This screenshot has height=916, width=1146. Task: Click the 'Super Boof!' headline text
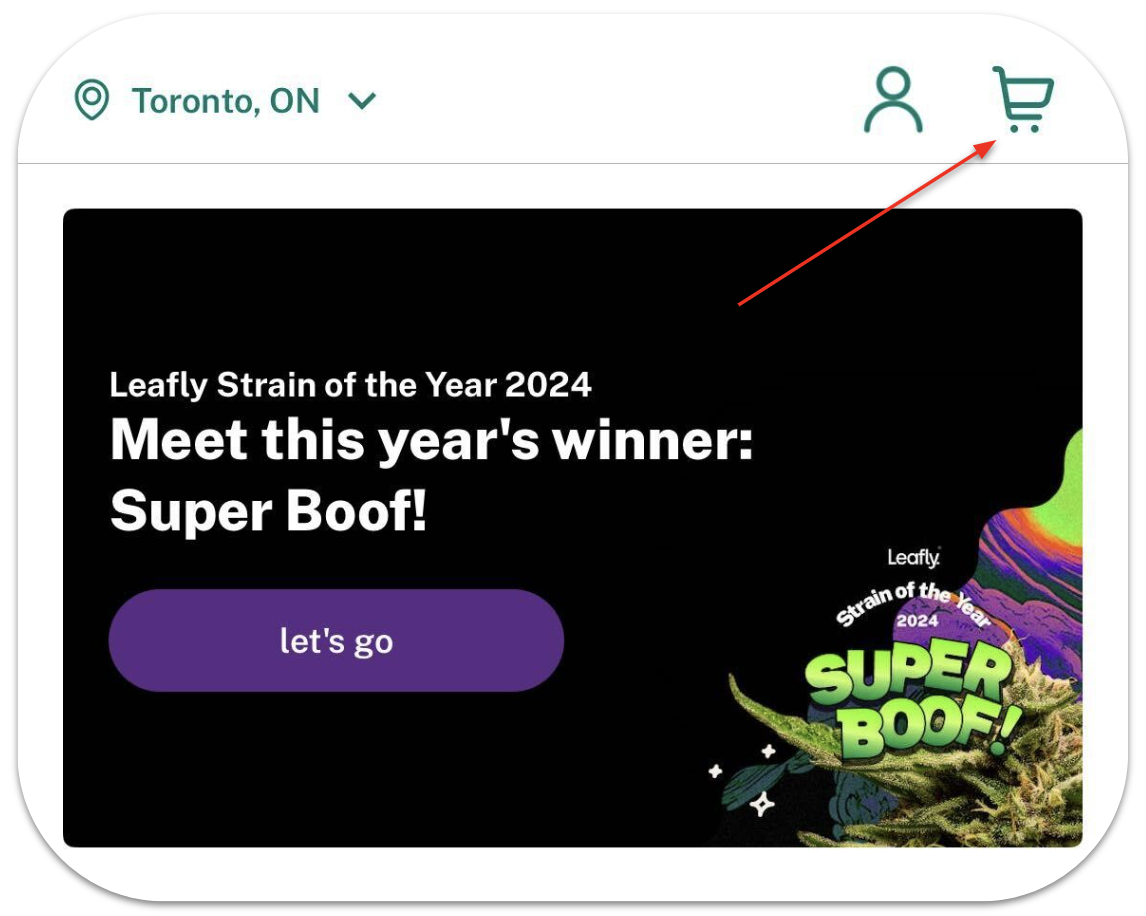268,511
